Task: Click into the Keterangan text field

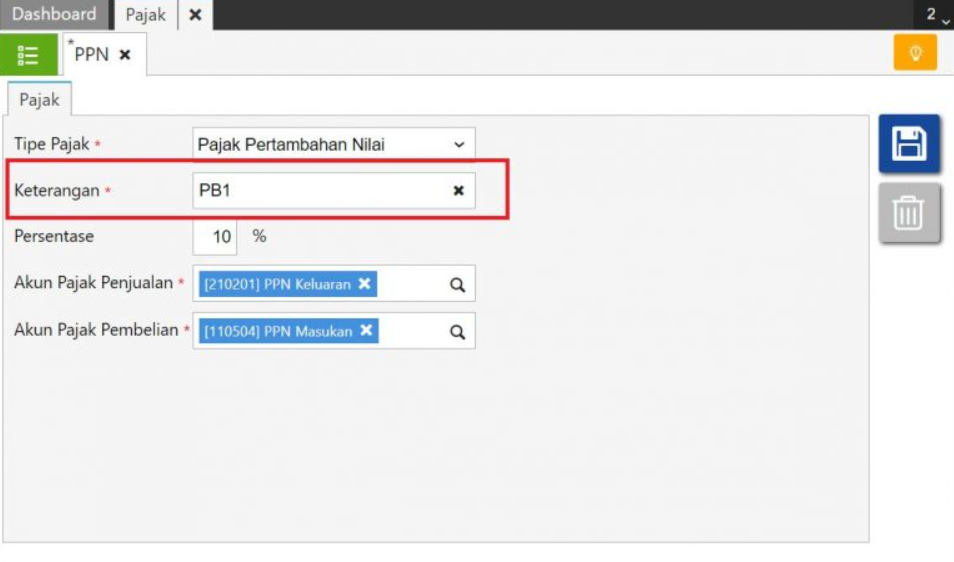Action: tap(320, 190)
